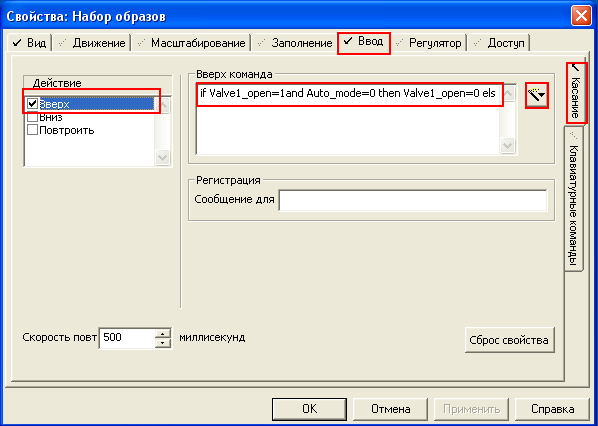Open help via Справка button

[x=553, y=409]
